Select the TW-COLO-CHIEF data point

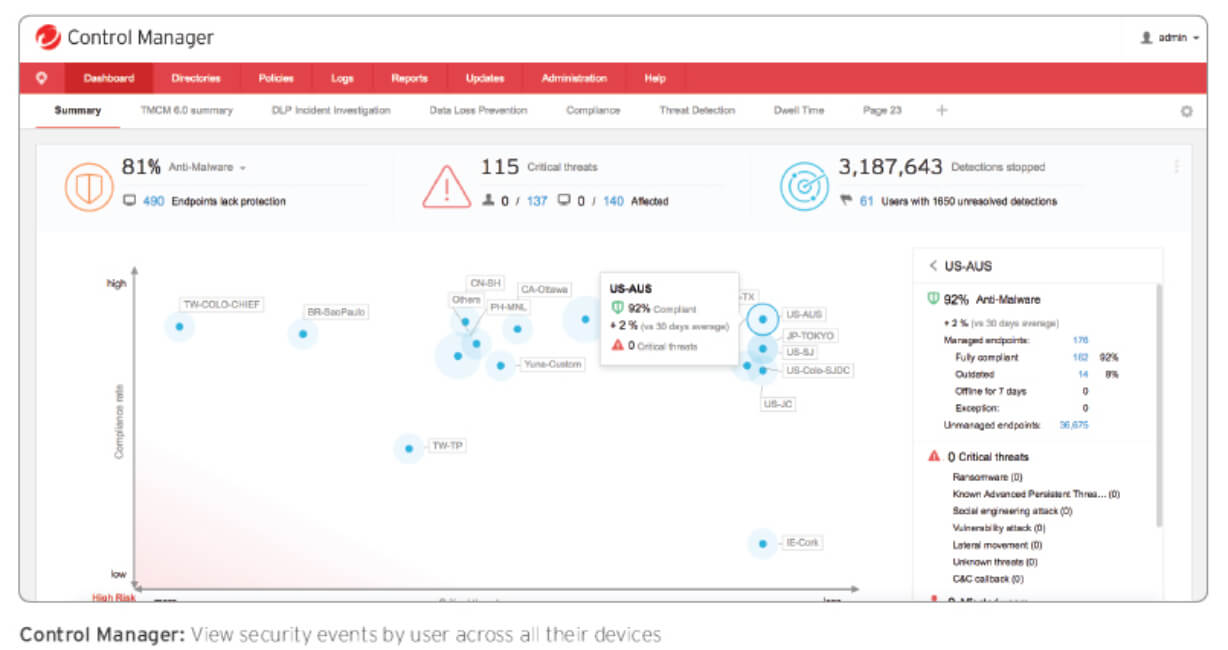pos(179,326)
